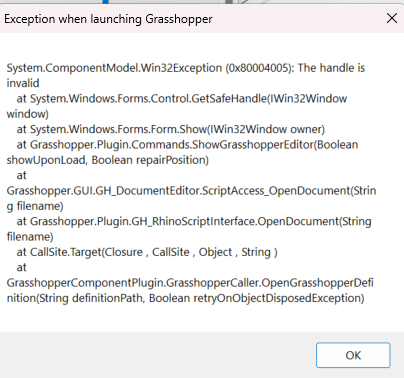The height and width of the screenshot is (378, 404).
Task: Click the GH_RhinoScriptInterface.OpenDocument stack line
Action: tap(194, 221)
